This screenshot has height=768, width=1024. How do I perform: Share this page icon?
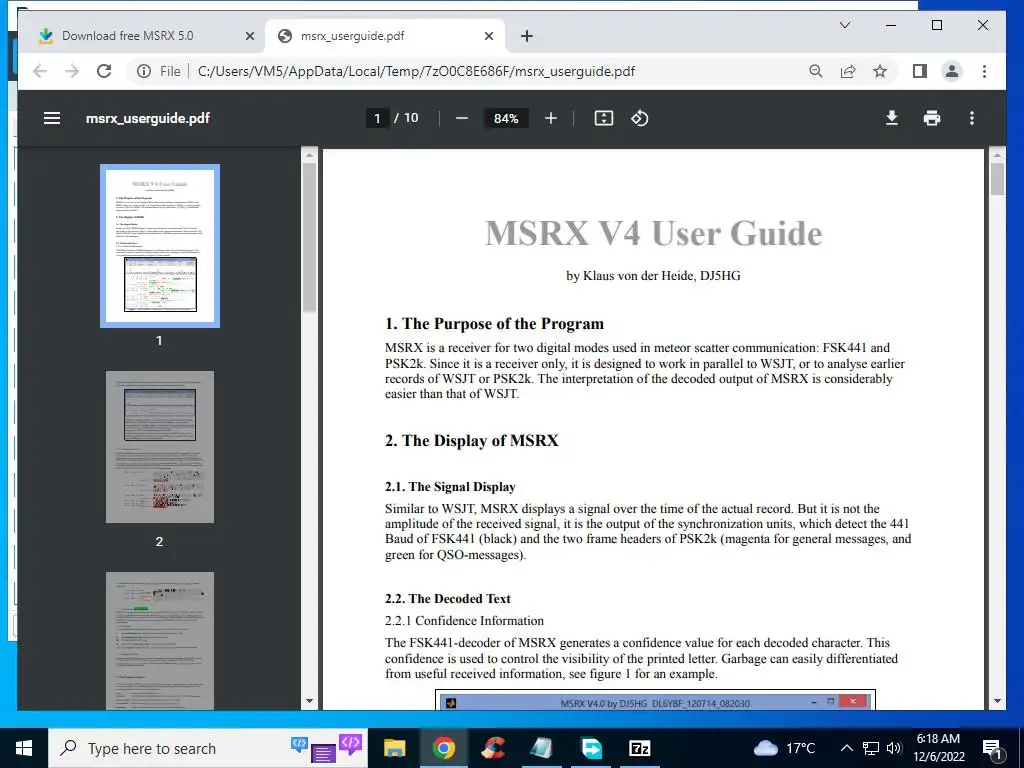(x=848, y=71)
